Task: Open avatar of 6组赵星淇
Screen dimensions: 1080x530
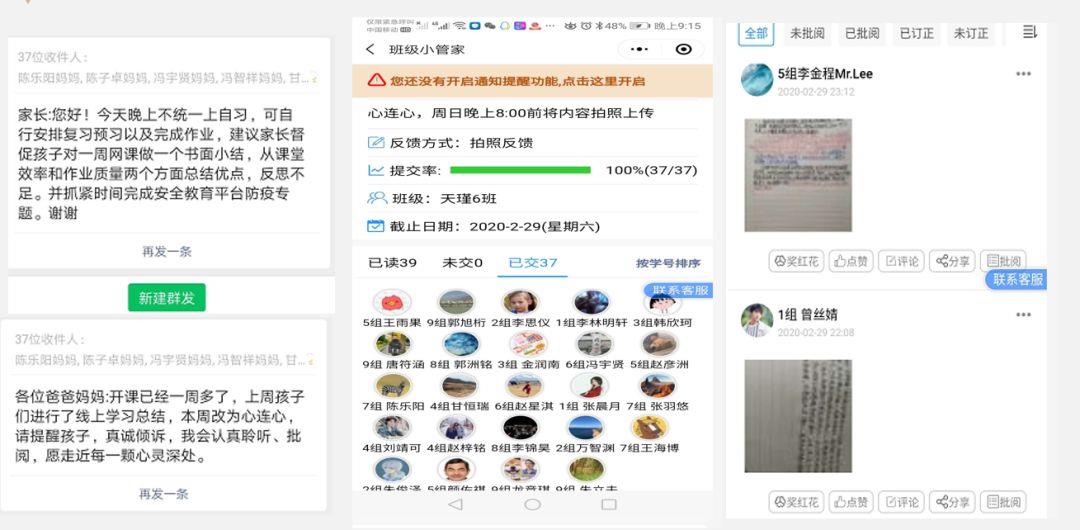Action: click(524, 386)
